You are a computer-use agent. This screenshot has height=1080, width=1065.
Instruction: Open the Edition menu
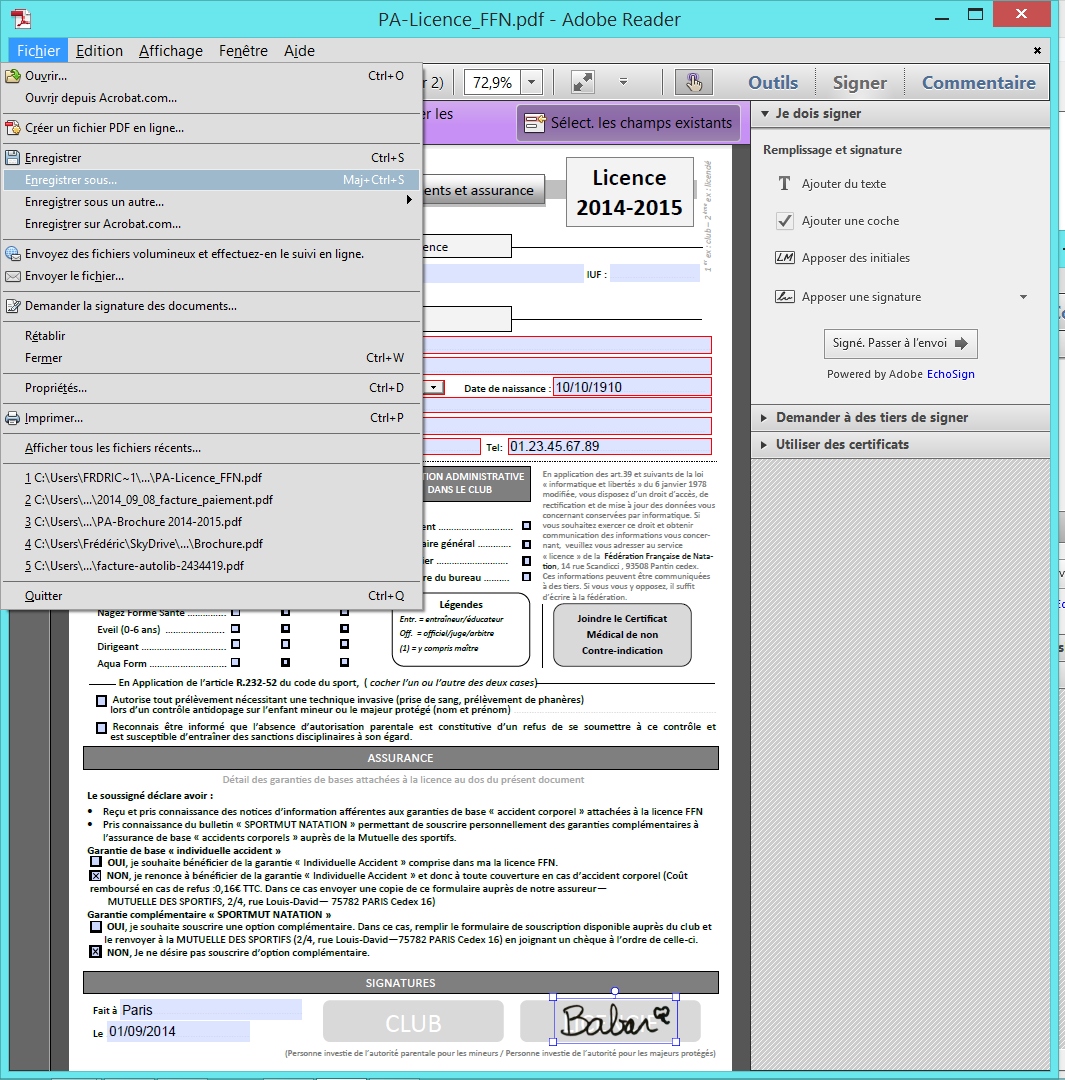[99, 50]
